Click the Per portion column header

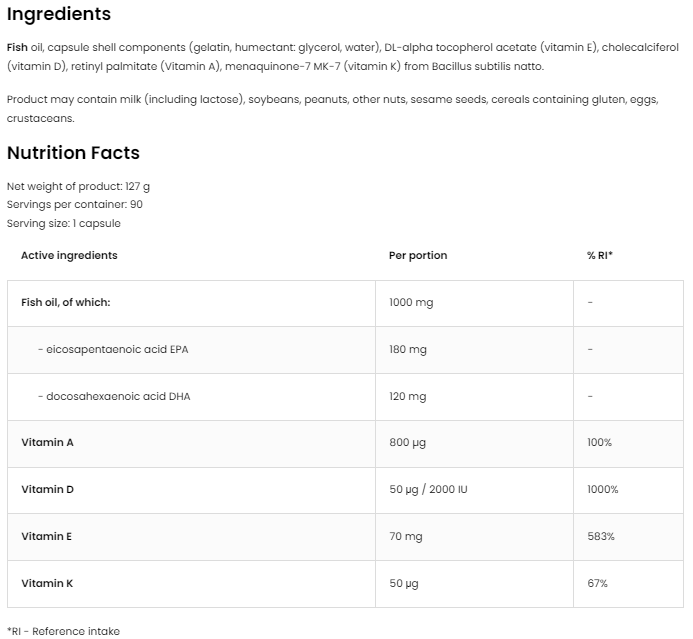click(x=418, y=255)
